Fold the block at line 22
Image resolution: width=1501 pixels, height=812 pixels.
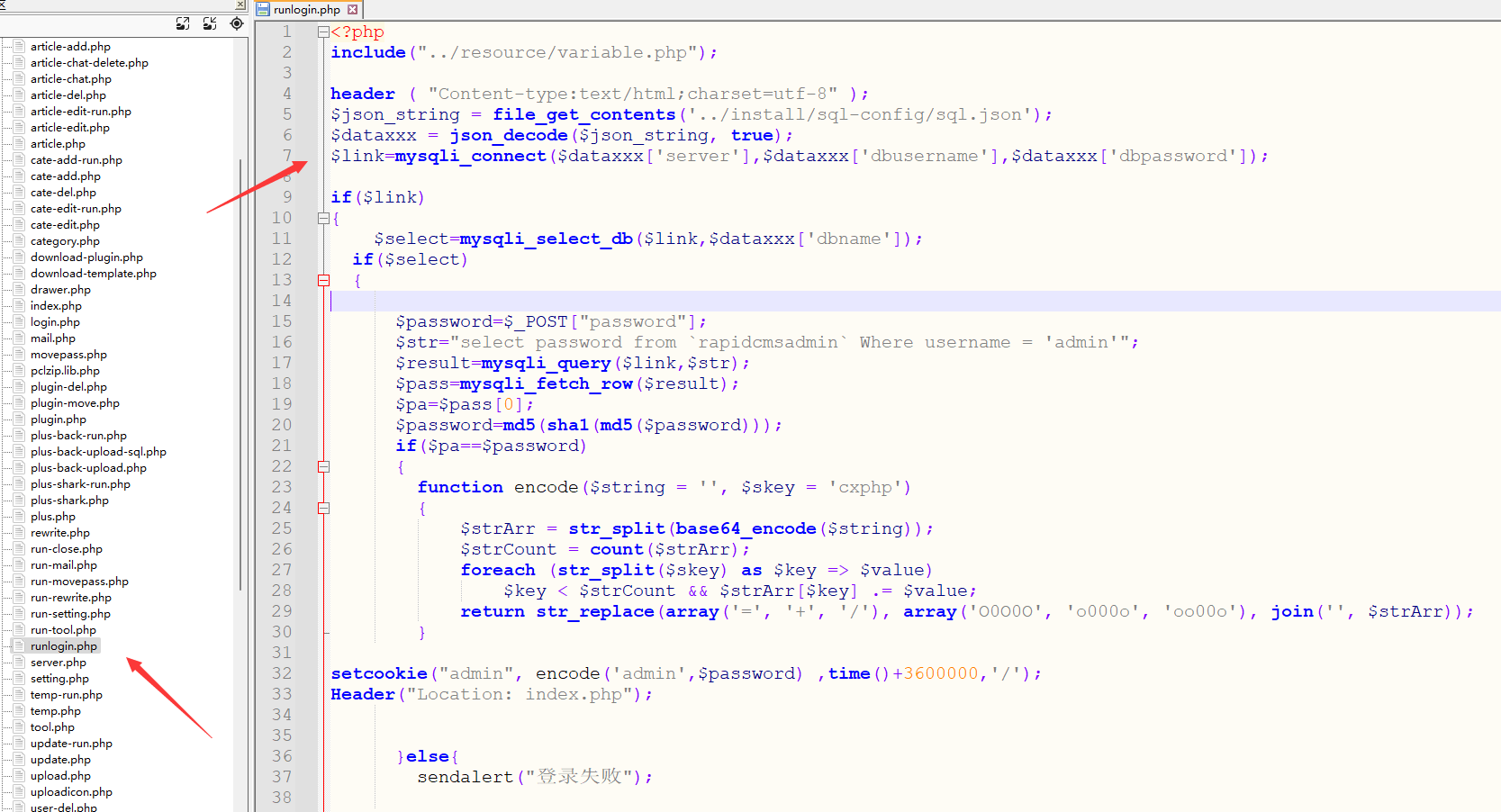pyautogui.click(x=323, y=467)
